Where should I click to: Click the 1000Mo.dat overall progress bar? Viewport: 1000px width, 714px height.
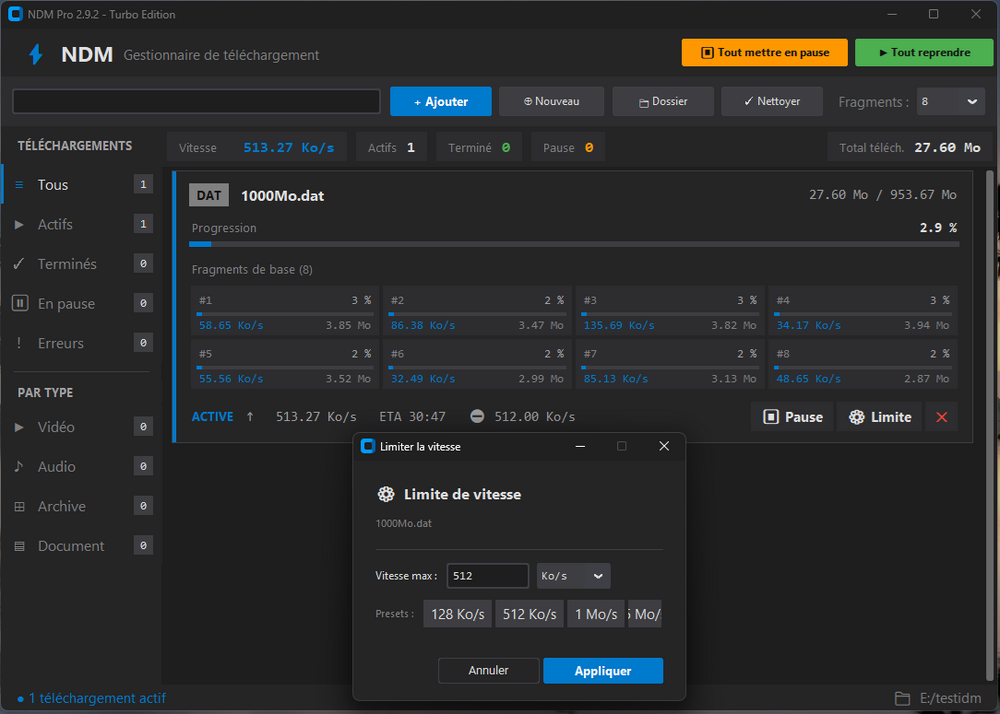[574, 244]
